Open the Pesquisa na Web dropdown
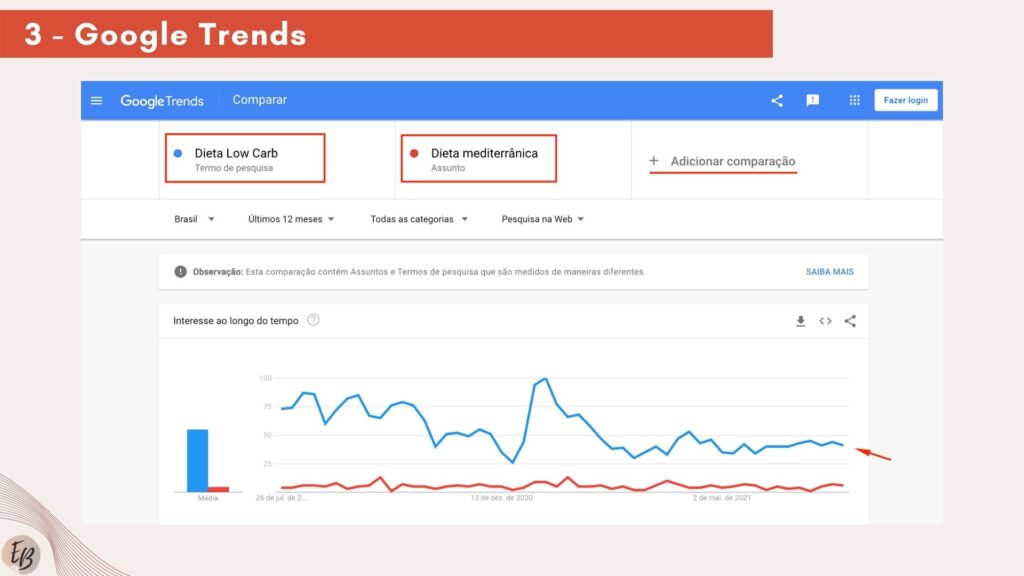This screenshot has height=576, width=1024. 542,219
